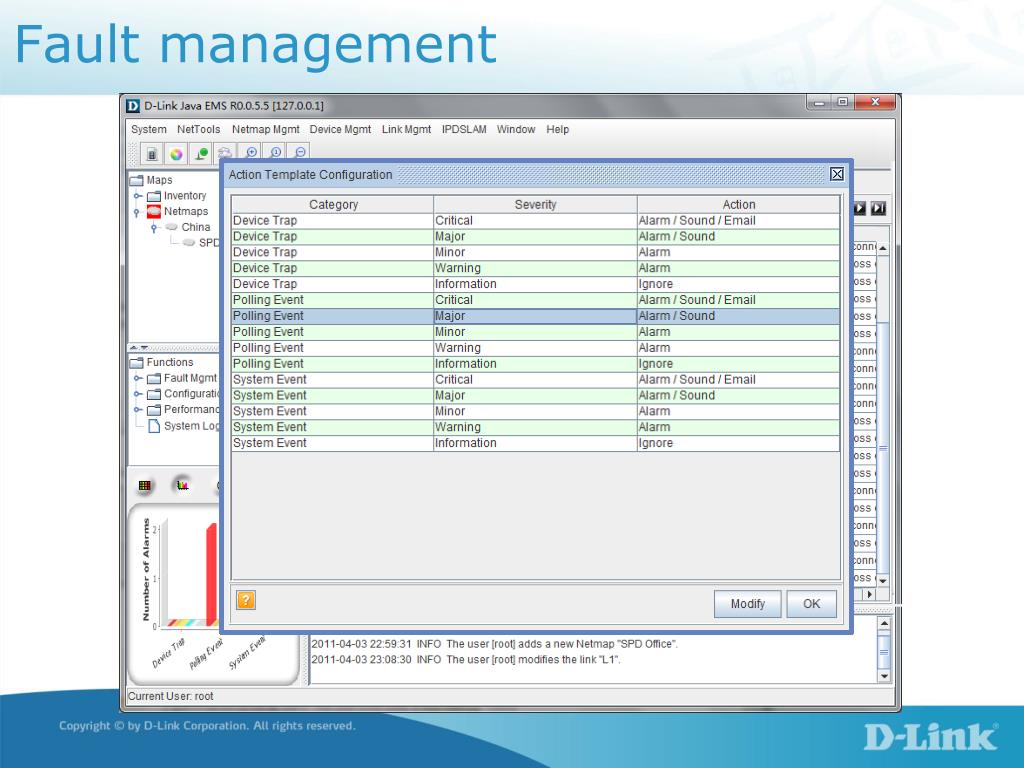Click the zoom in magnifier icon
This screenshot has width=1024, height=768.
(x=251, y=152)
